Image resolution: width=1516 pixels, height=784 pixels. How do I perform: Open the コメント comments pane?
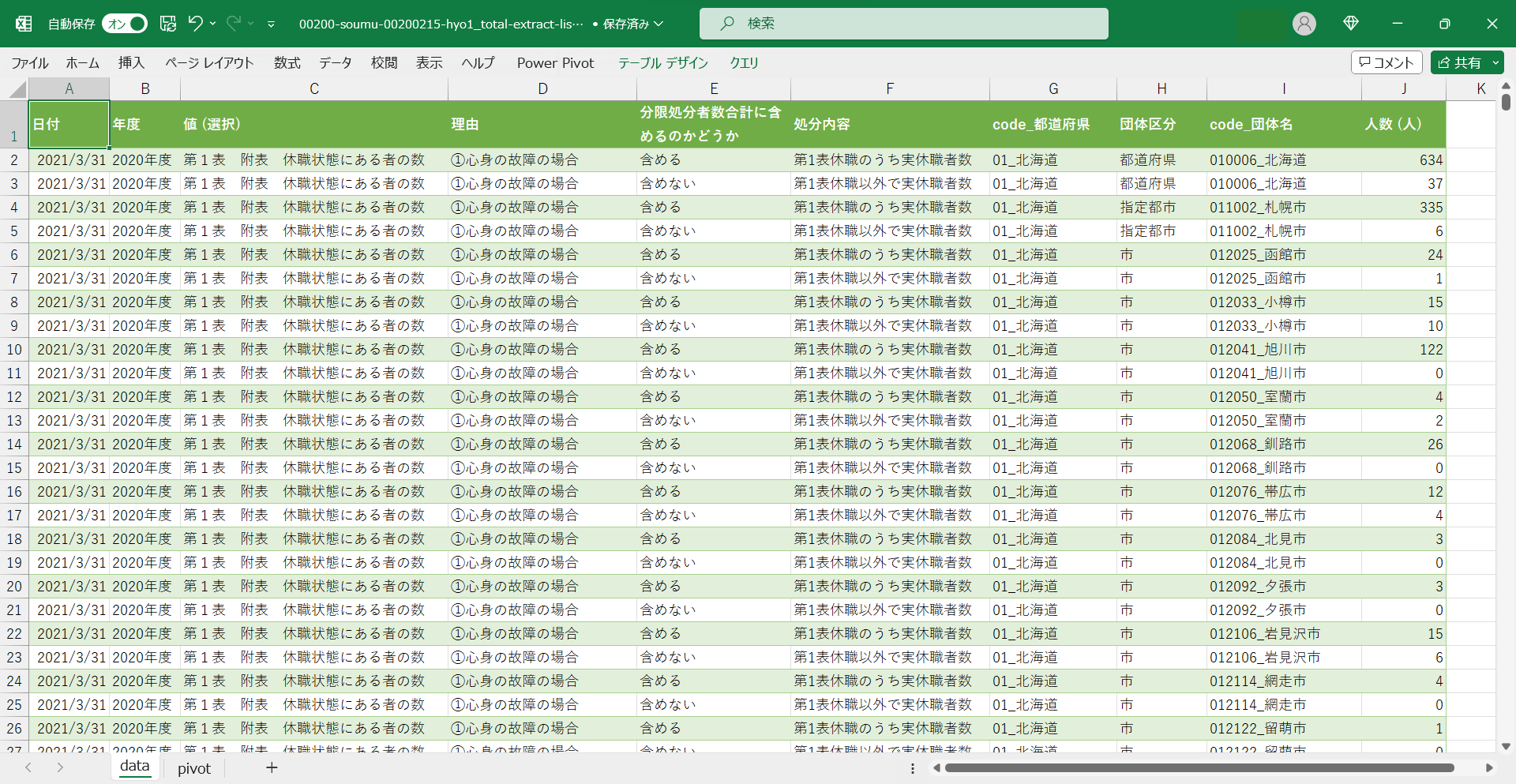pyautogui.click(x=1386, y=62)
